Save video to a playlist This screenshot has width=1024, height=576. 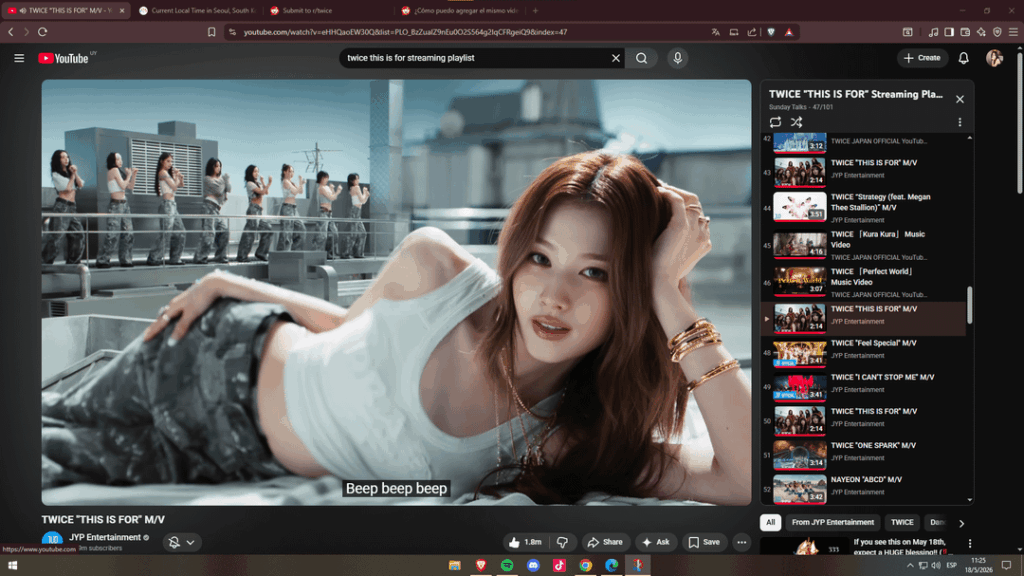pyautogui.click(x=704, y=542)
